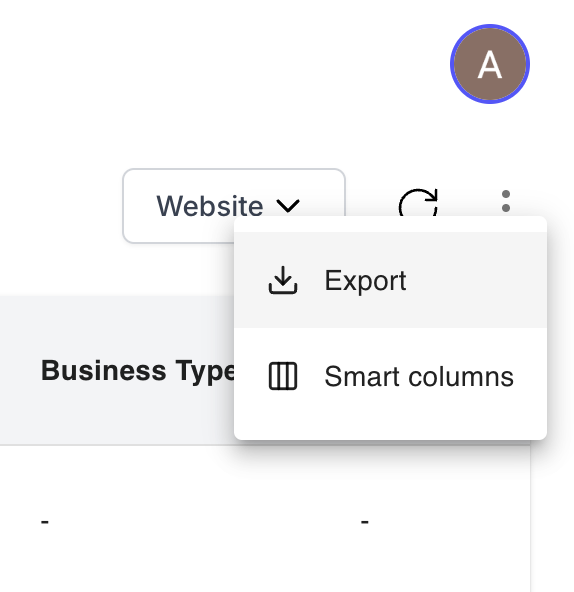The height and width of the screenshot is (592, 574).
Task: Click the Export text label
Action: [365, 281]
